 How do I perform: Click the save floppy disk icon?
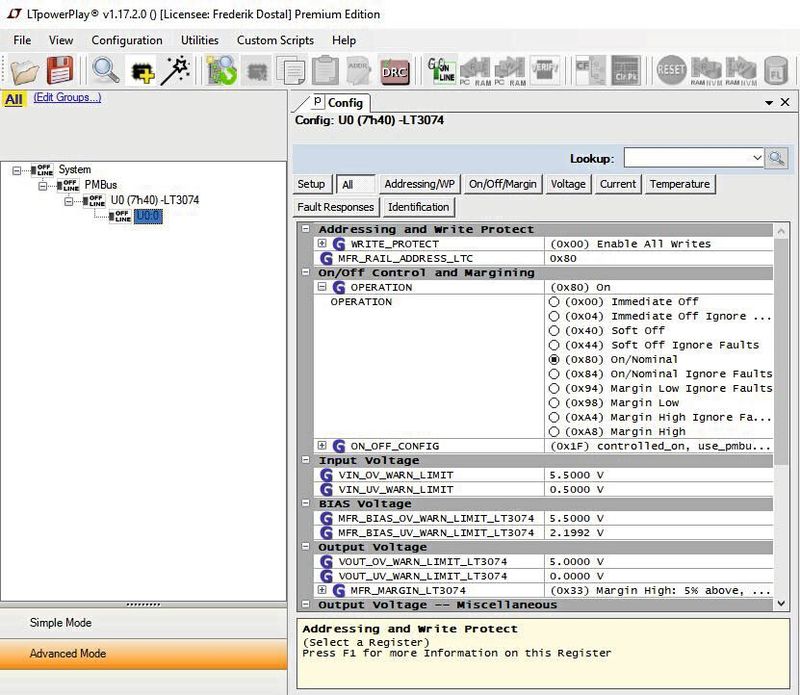tap(61, 70)
